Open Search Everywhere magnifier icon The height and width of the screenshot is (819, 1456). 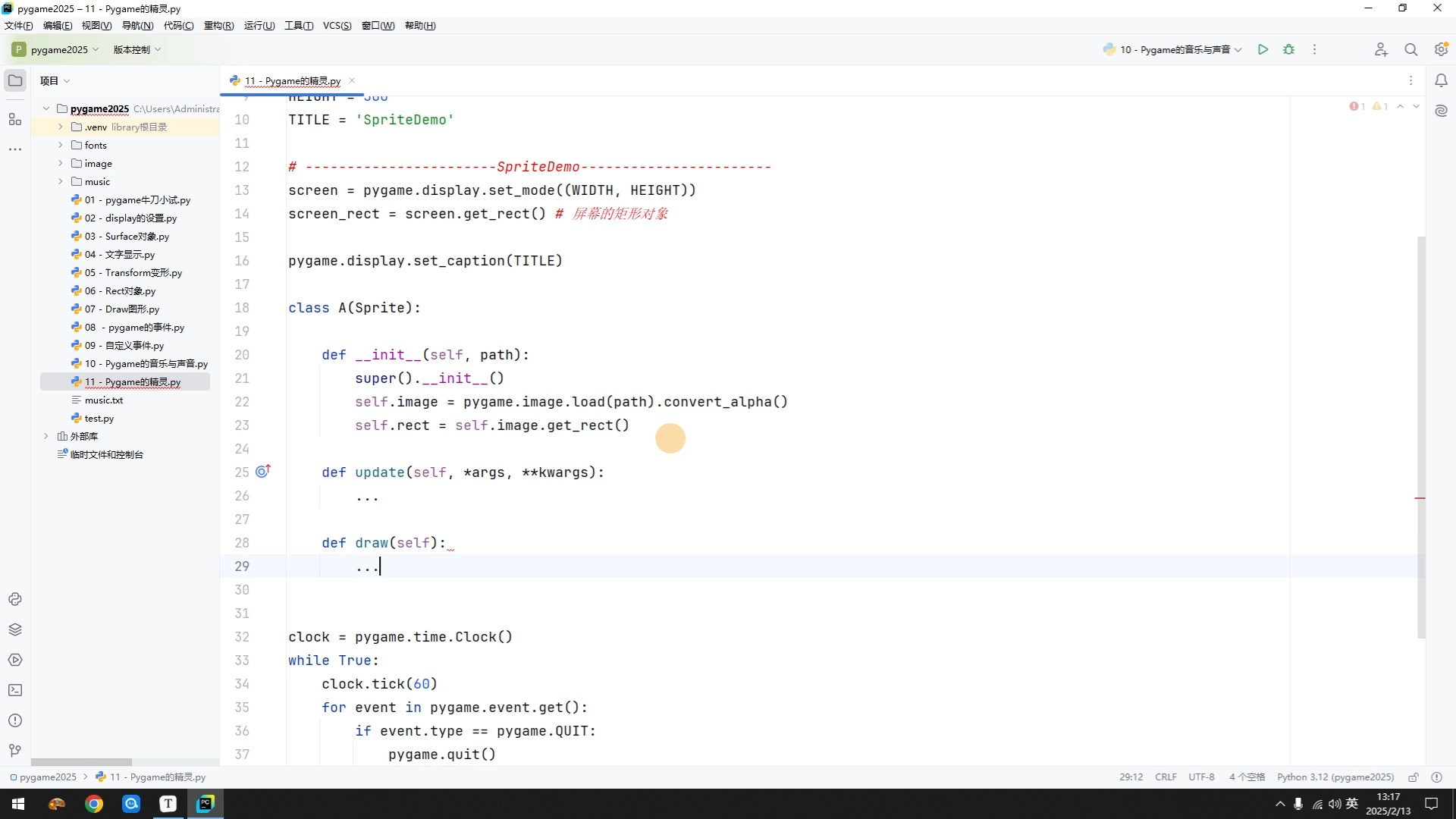tap(1410, 49)
